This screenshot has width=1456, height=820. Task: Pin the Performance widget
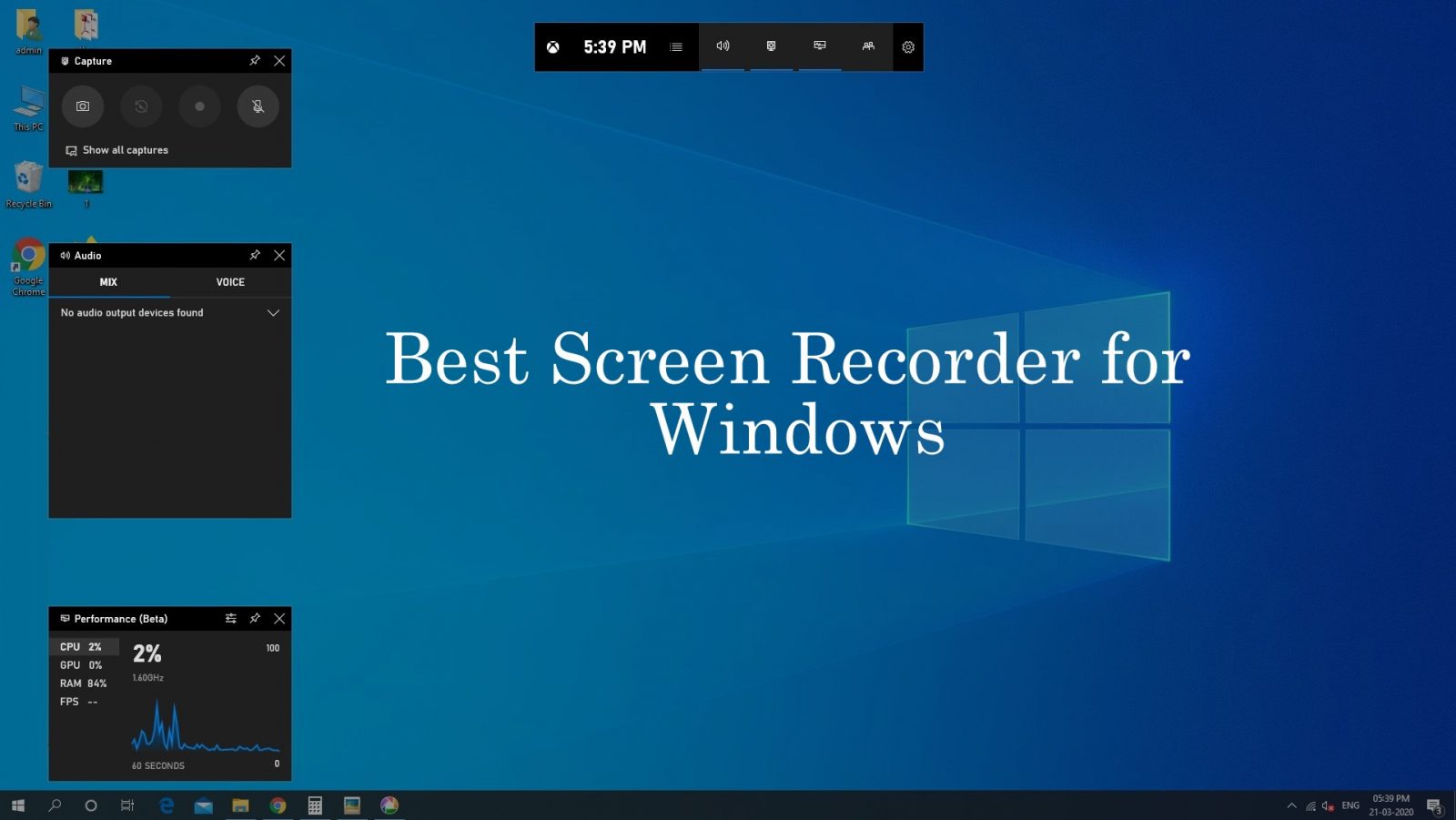pyautogui.click(x=255, y=619)
